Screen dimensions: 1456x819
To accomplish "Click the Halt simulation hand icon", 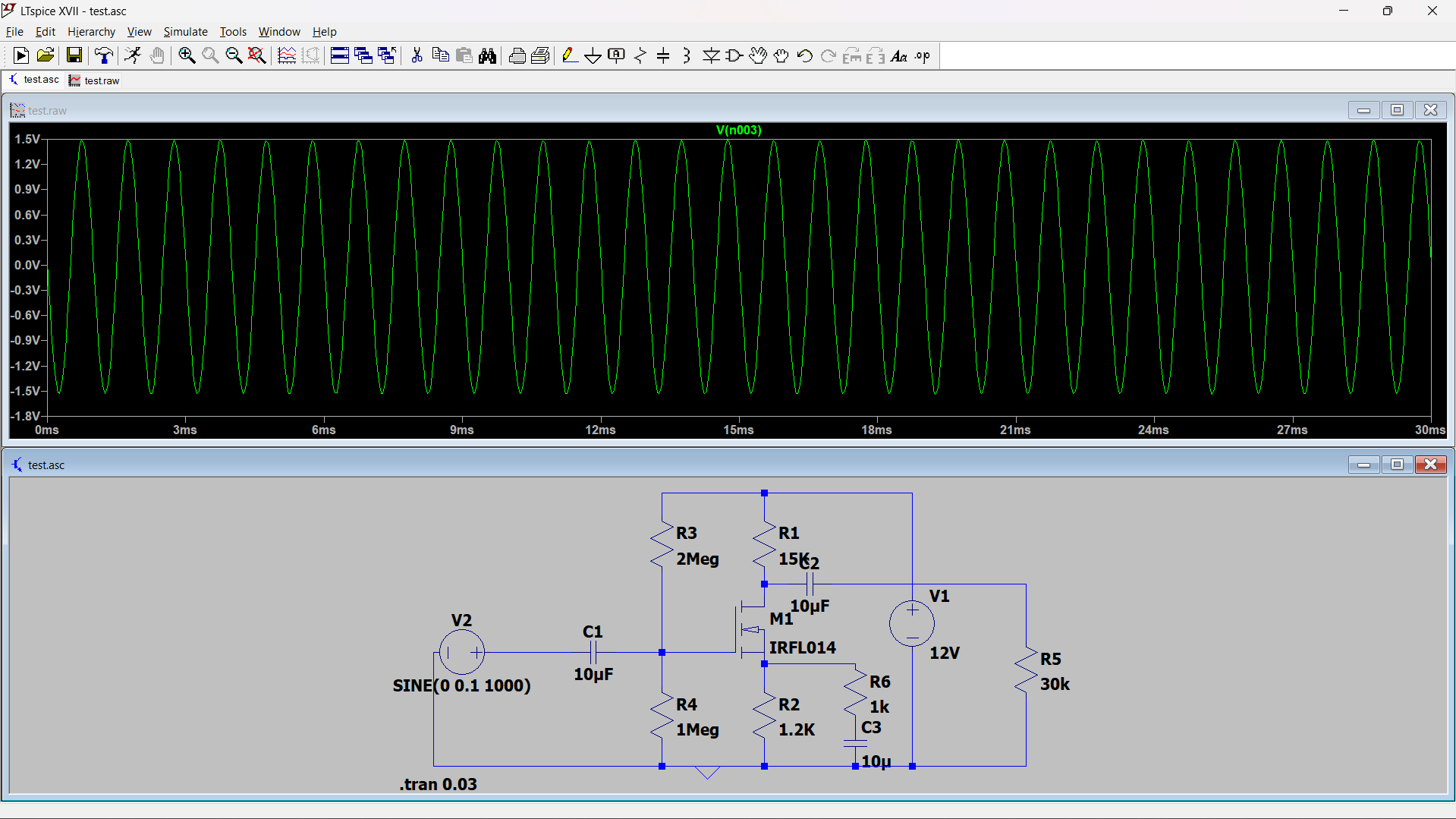I will tap(157, 55).
